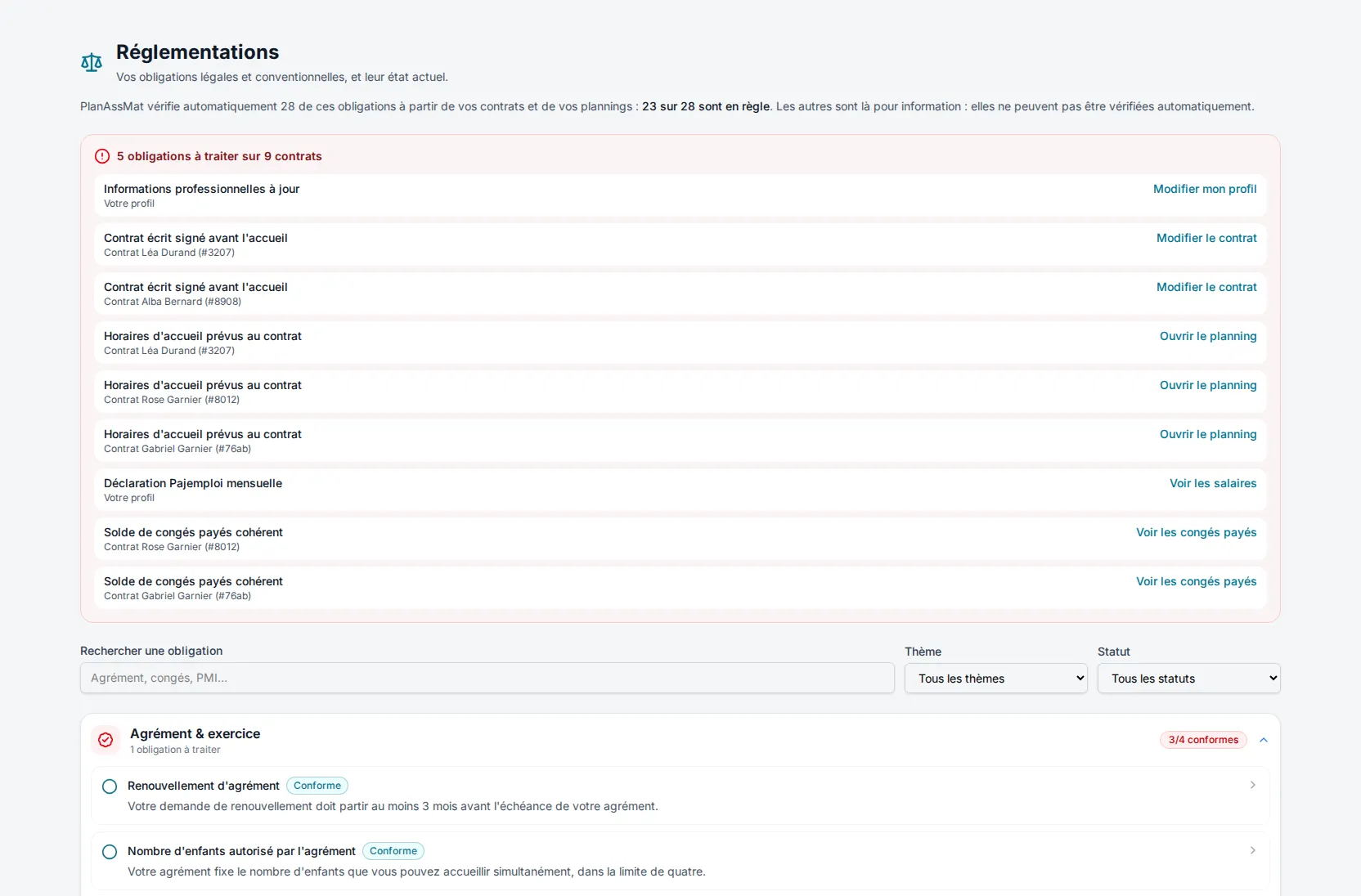Toggle the circle beside Nombre d'enfants autorisé
Viewport: 1361px width, 896px height.
[x=110, y=852]
